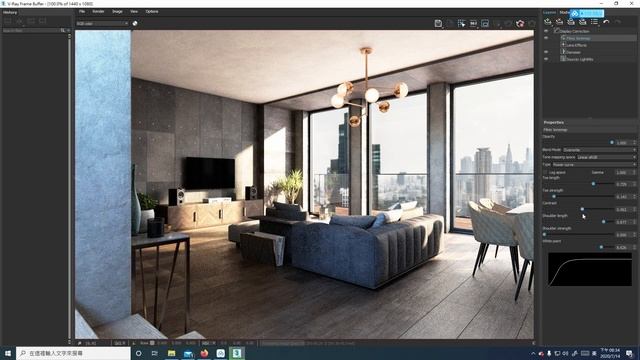Click the Toe length stepper arrows

pyautogui.click(x=634, y=184)
